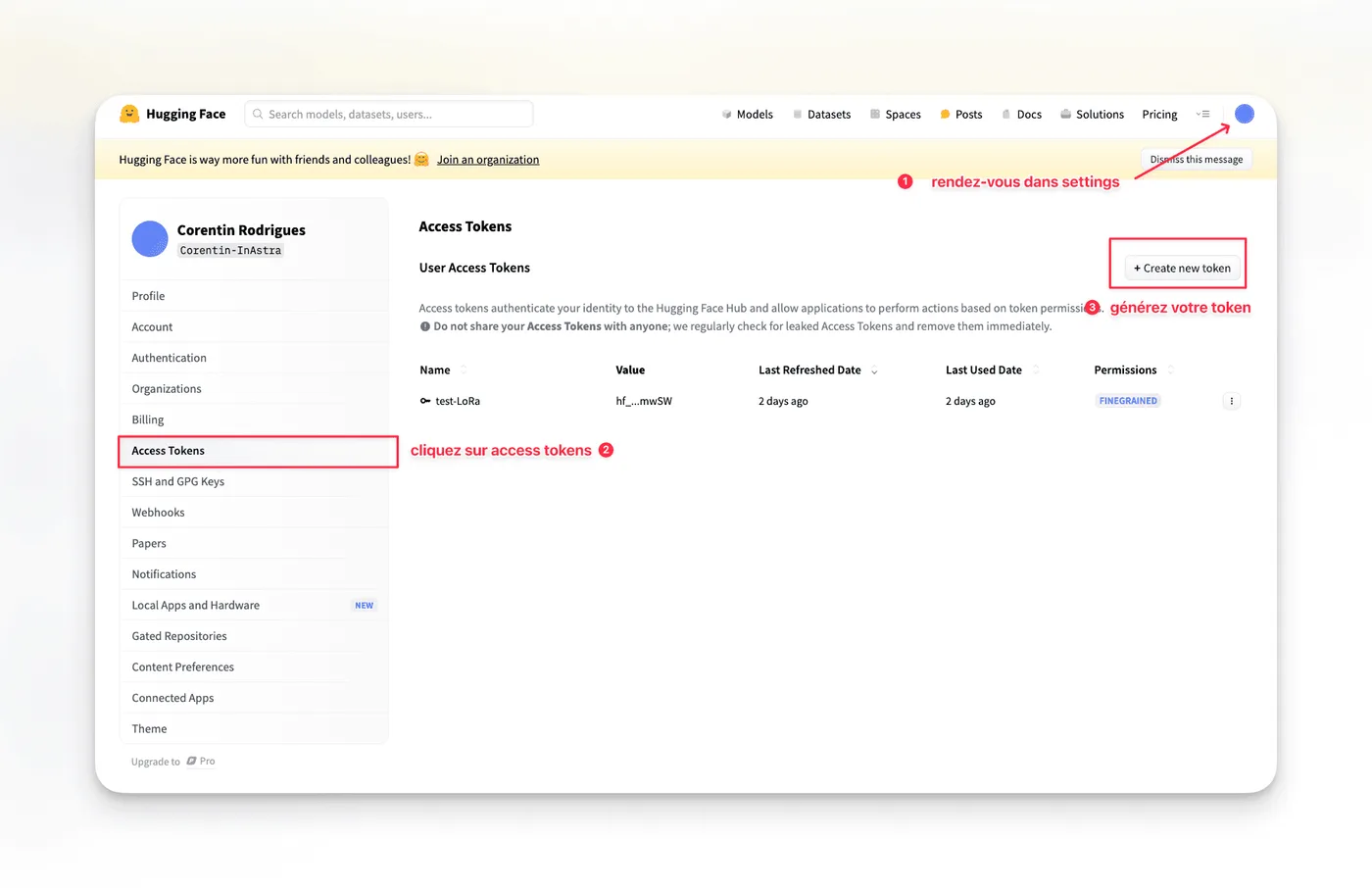
Task: Open Connected Apps settings
Action: tap(254, 698)
